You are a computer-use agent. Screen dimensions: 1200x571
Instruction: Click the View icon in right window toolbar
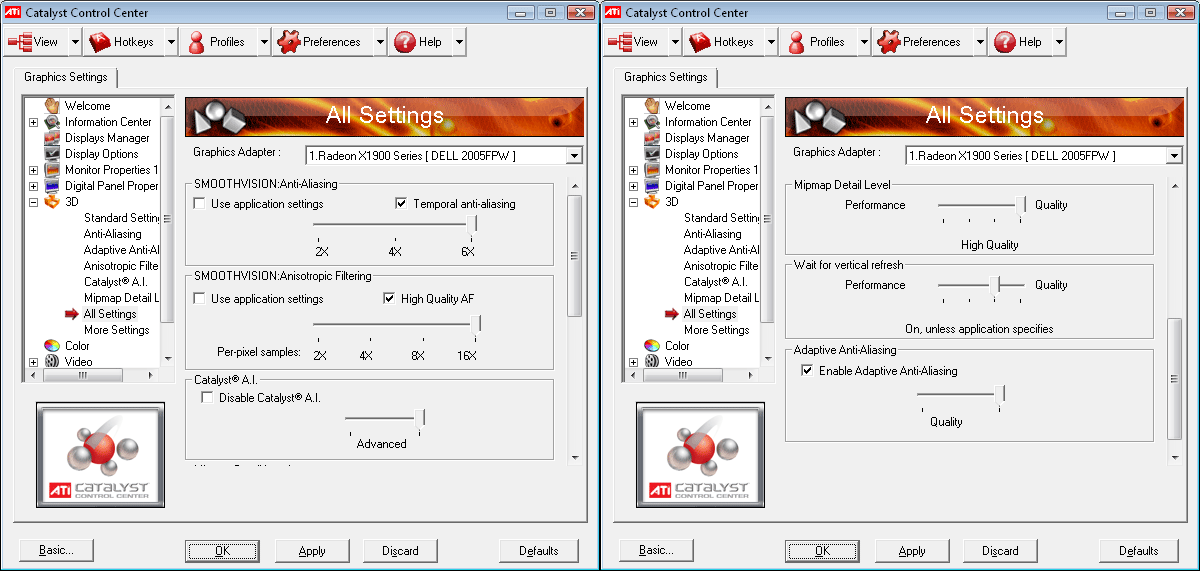coord(620,42)
